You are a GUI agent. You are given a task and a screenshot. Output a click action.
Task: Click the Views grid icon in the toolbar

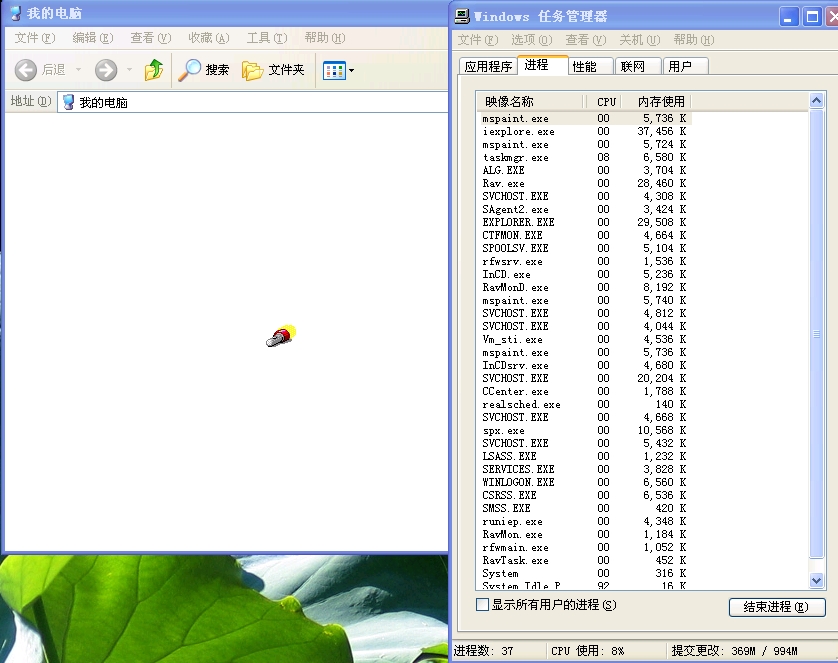333,70
